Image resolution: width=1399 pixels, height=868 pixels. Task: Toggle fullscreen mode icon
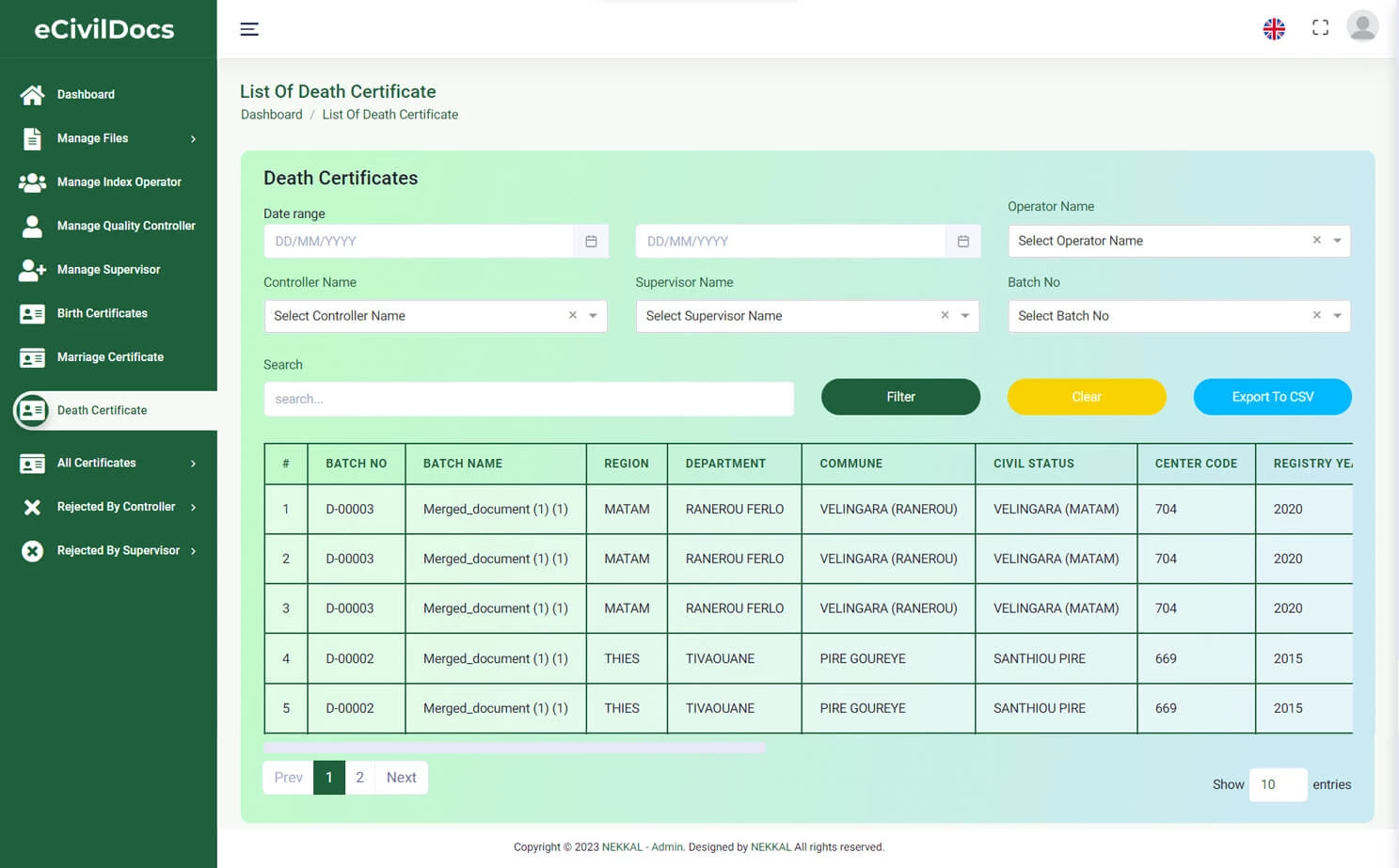pyautogui.click(x=1320, y=26)
